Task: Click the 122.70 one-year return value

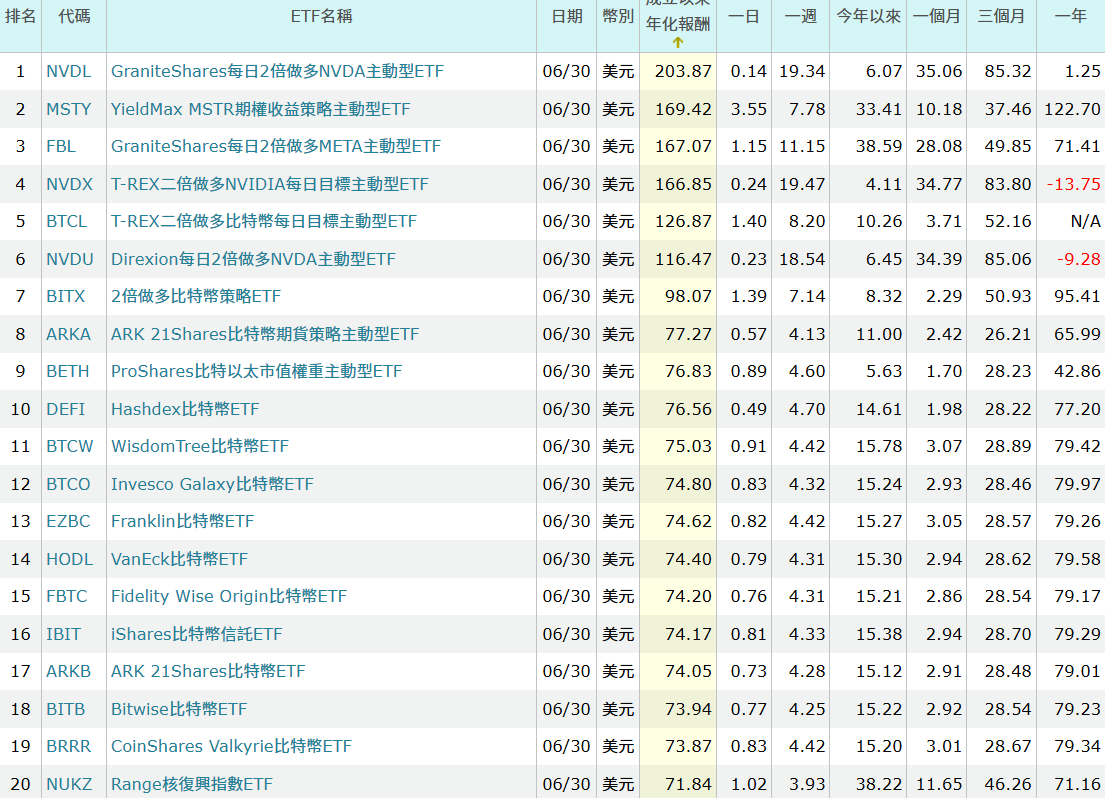Action: 1073,109
